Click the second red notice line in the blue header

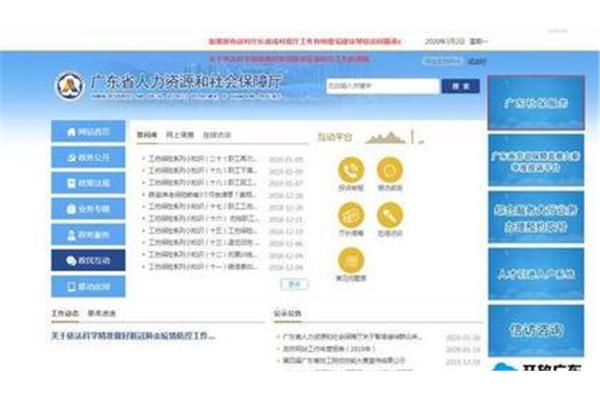click(x=289, y=59)
